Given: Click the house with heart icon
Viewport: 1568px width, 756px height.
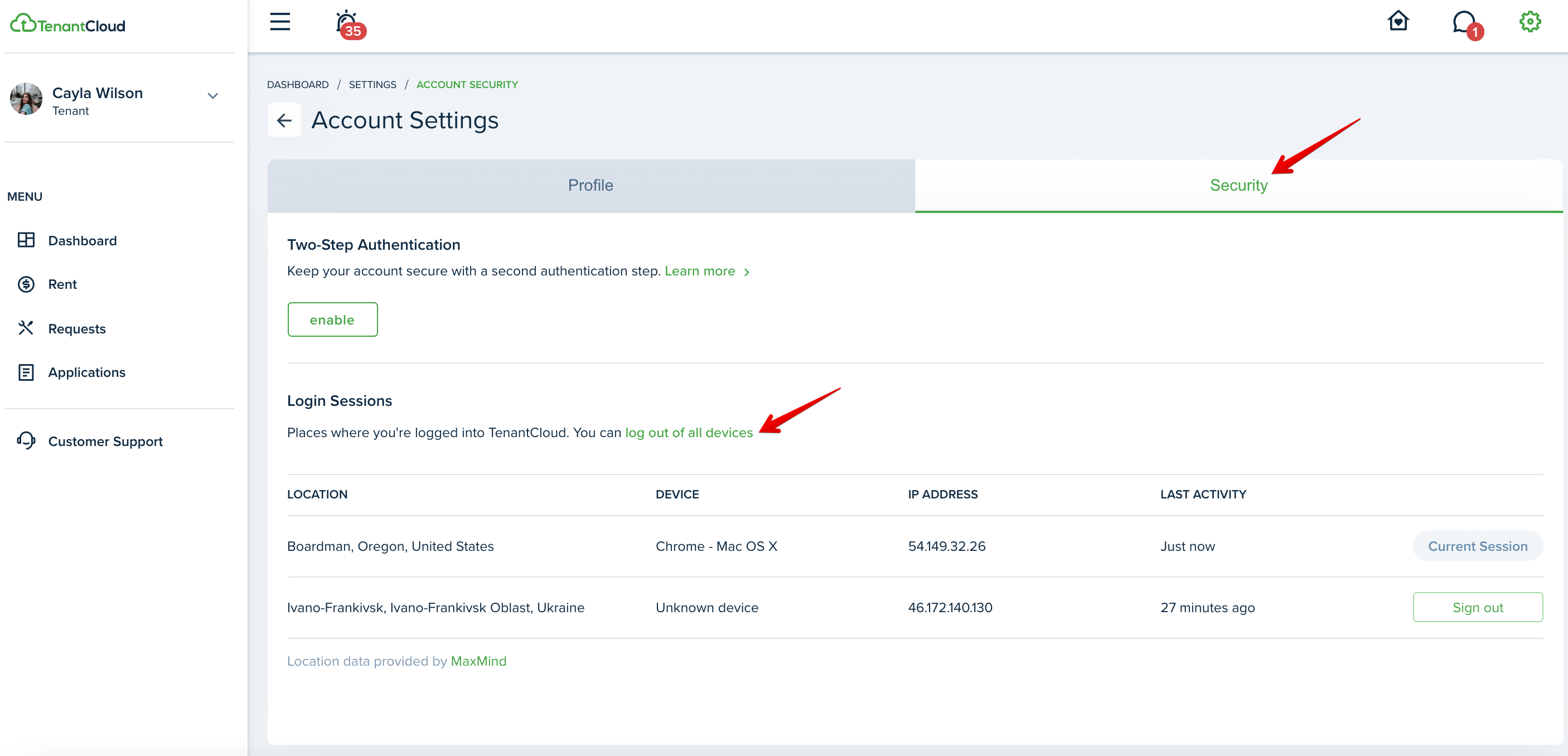Looking at the screenshot, I should coord(1398,21).
